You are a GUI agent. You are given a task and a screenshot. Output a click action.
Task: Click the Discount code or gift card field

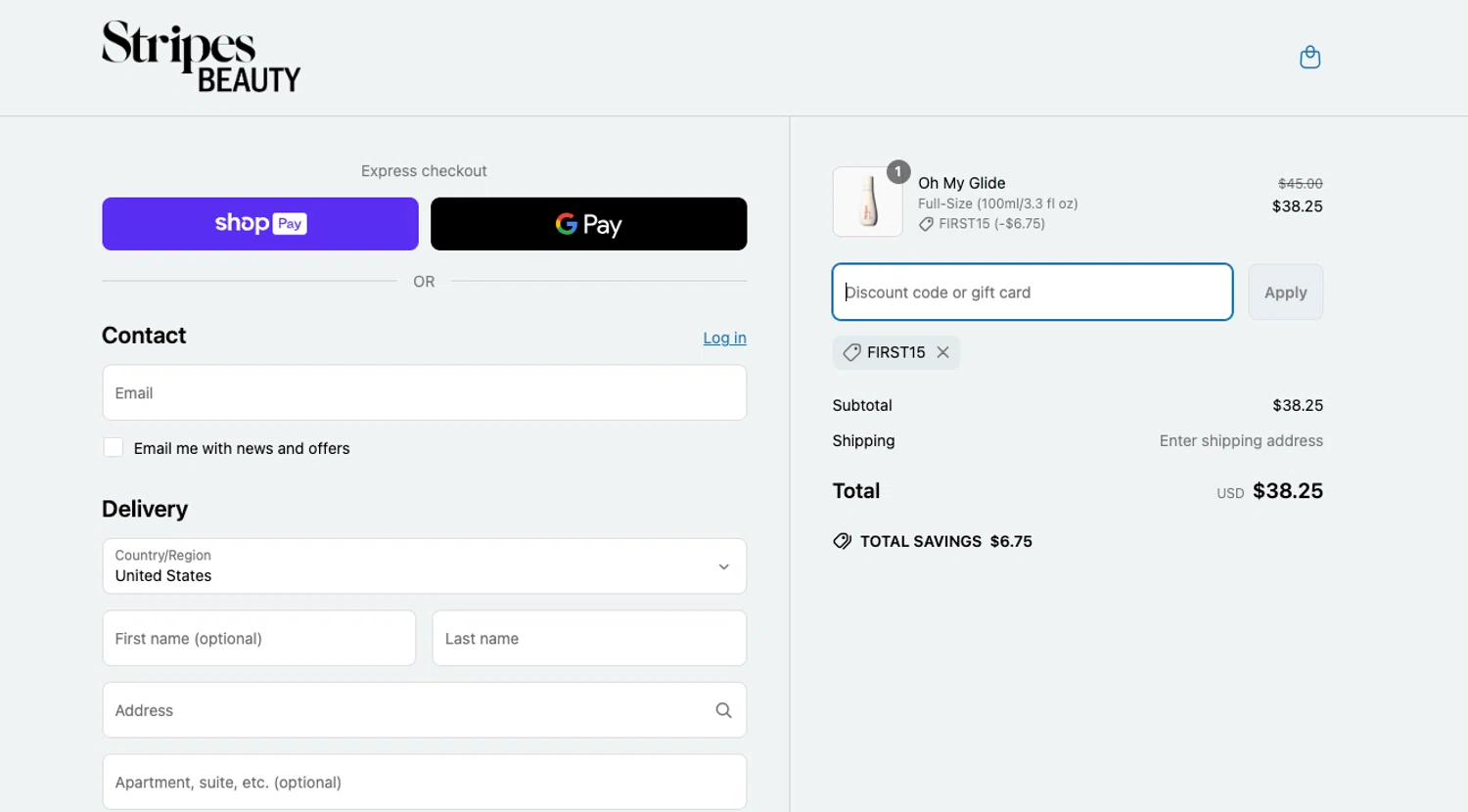(x=1032, y=292)
